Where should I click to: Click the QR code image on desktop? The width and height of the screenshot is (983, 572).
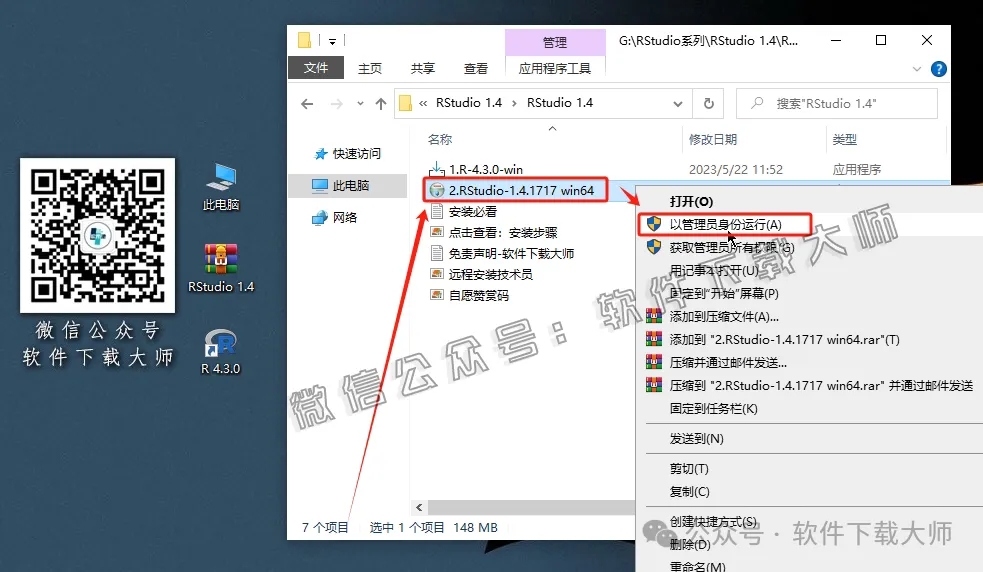coord(97,235)
